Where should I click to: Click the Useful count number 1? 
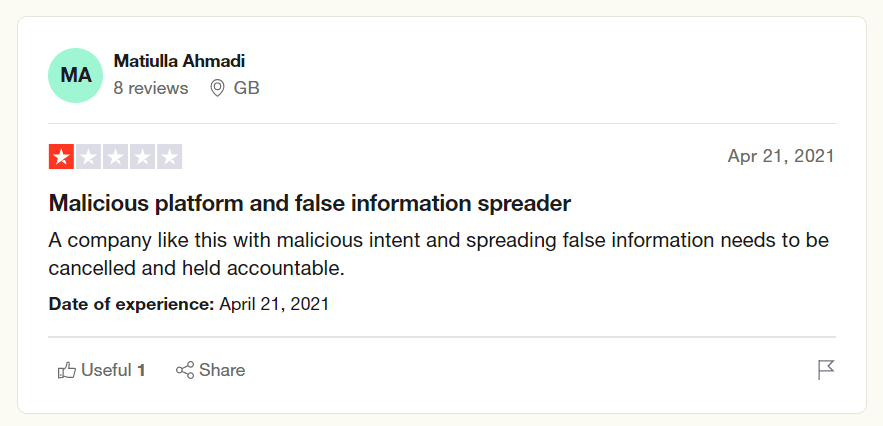142,371
